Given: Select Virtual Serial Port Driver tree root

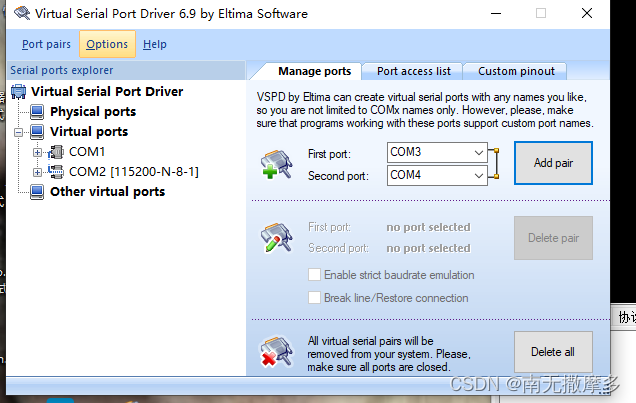Looking at the screenshot, I should (x=107, y=92).
